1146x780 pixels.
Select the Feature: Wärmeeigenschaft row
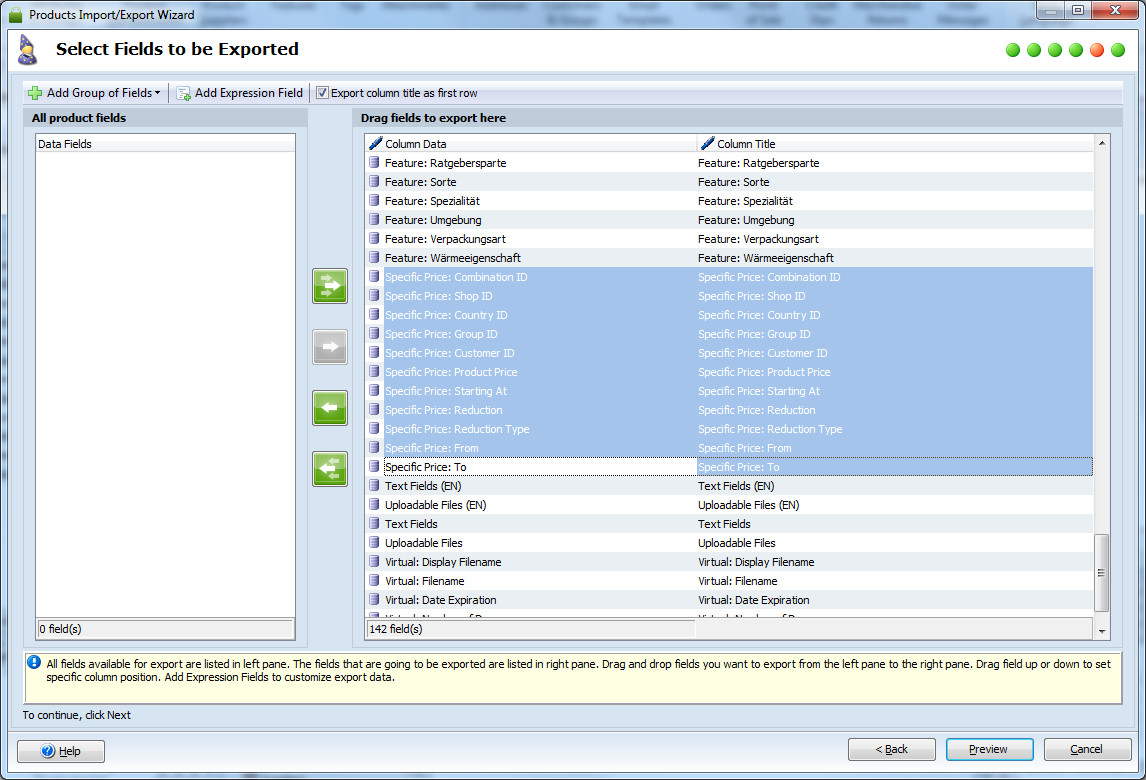pos(729,257)
